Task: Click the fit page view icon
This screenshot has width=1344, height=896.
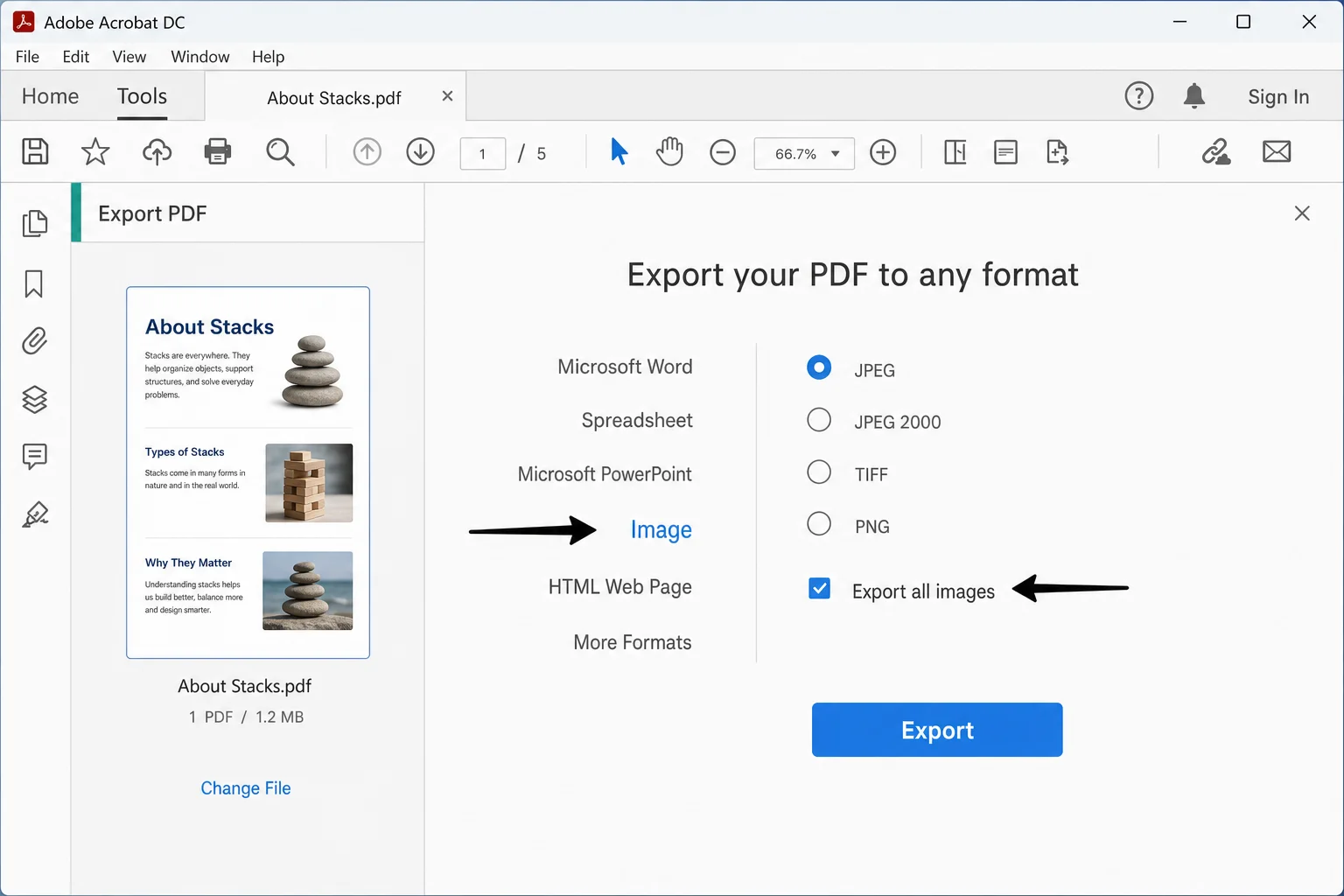Action: click(x=955, y=152)
